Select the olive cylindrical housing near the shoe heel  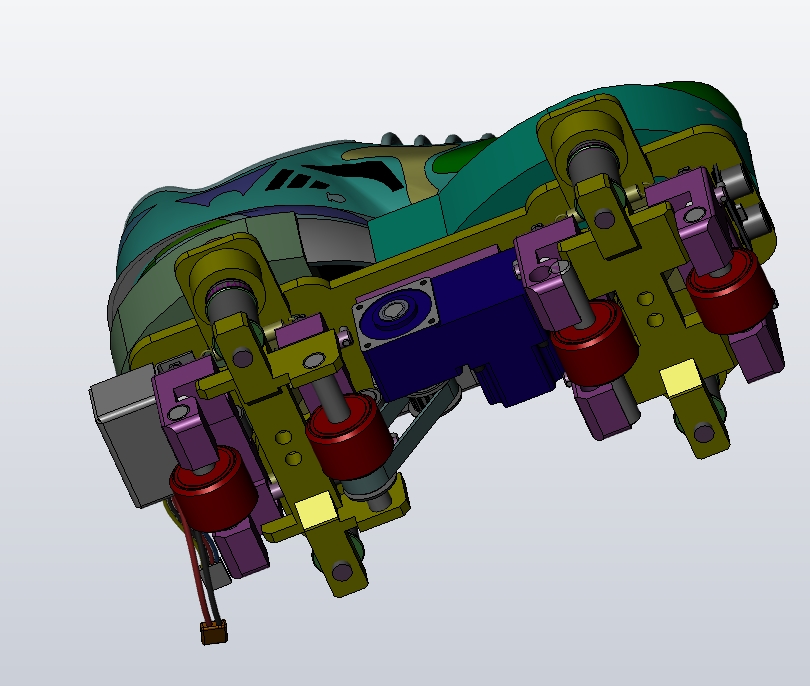pyautogui.click(x=589, y=135)
